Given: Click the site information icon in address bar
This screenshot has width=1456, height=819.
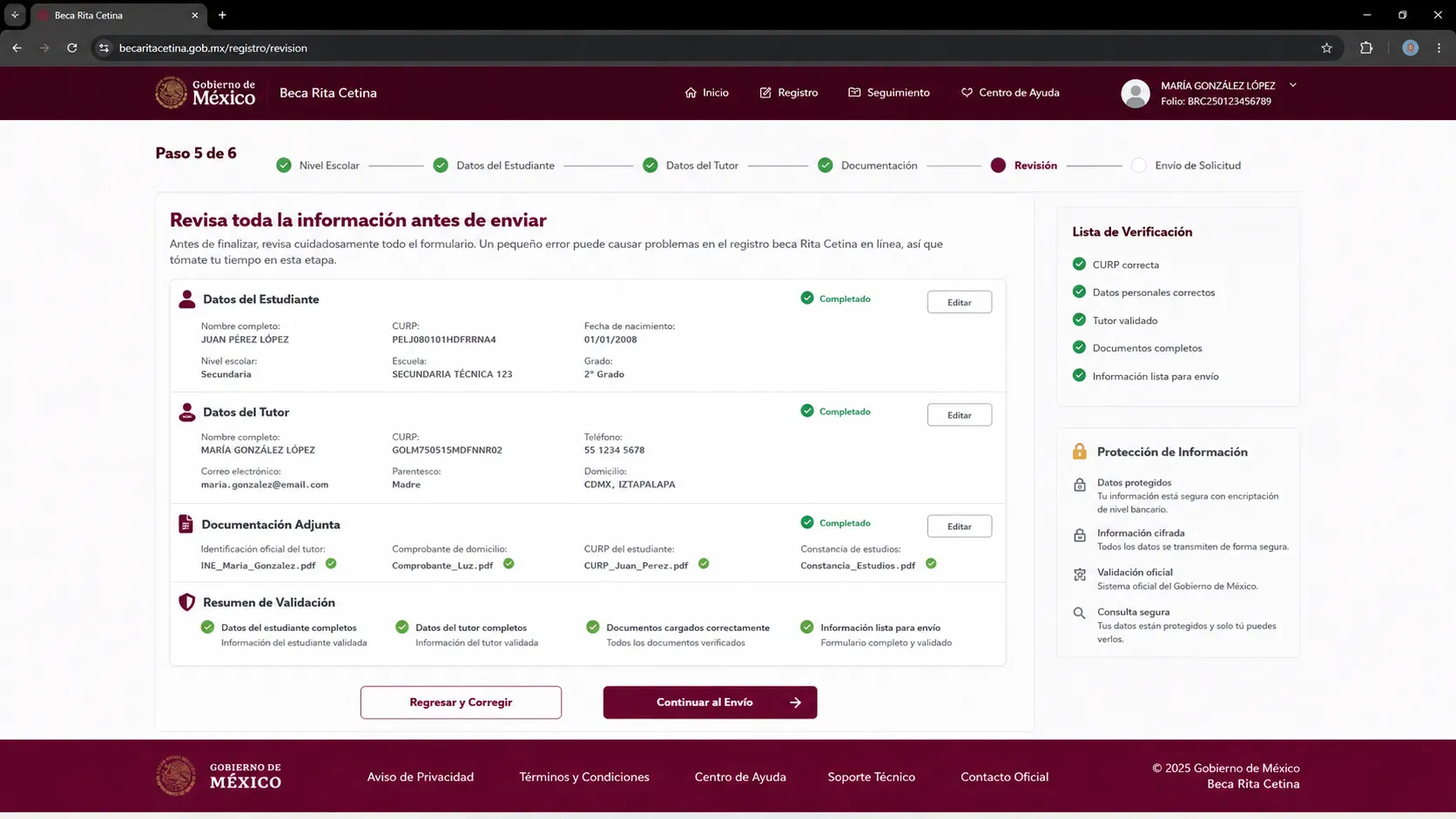Looking at the screenshot, I should (104, 48).
